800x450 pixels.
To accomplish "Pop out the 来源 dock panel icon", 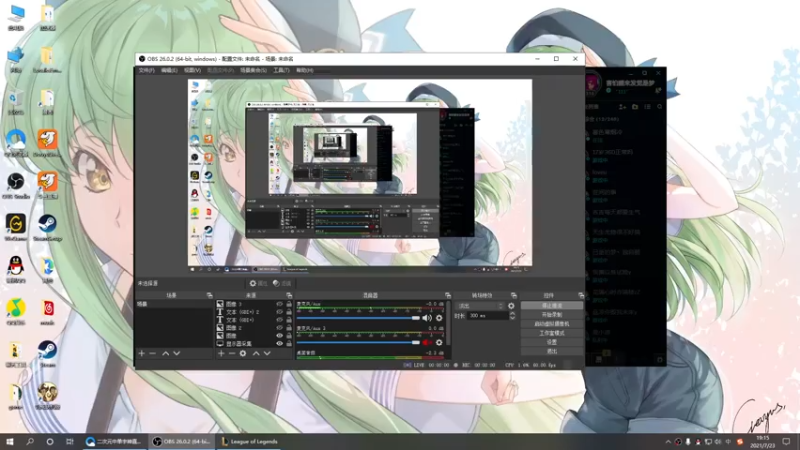I will (289, 295).
